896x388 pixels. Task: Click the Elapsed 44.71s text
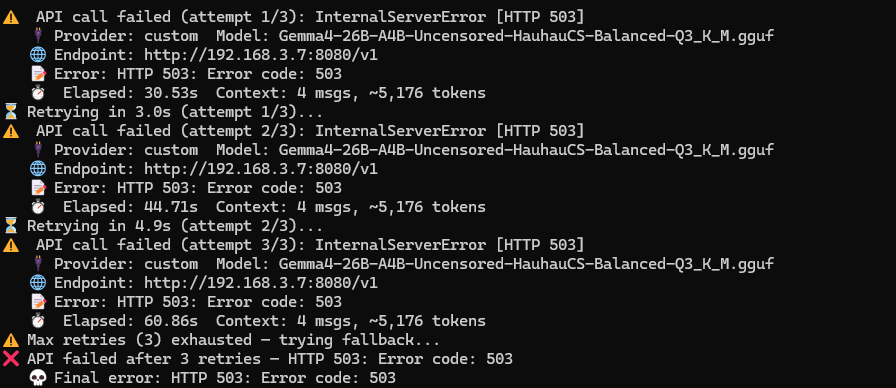click(130, 207)
